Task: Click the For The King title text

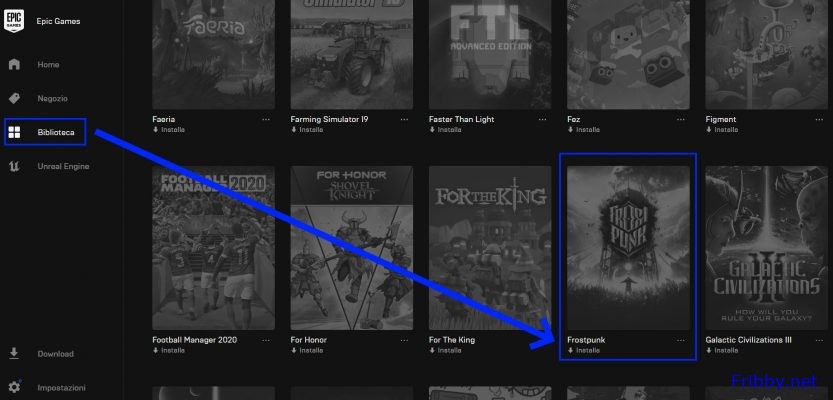Action: tap(452, 340)
